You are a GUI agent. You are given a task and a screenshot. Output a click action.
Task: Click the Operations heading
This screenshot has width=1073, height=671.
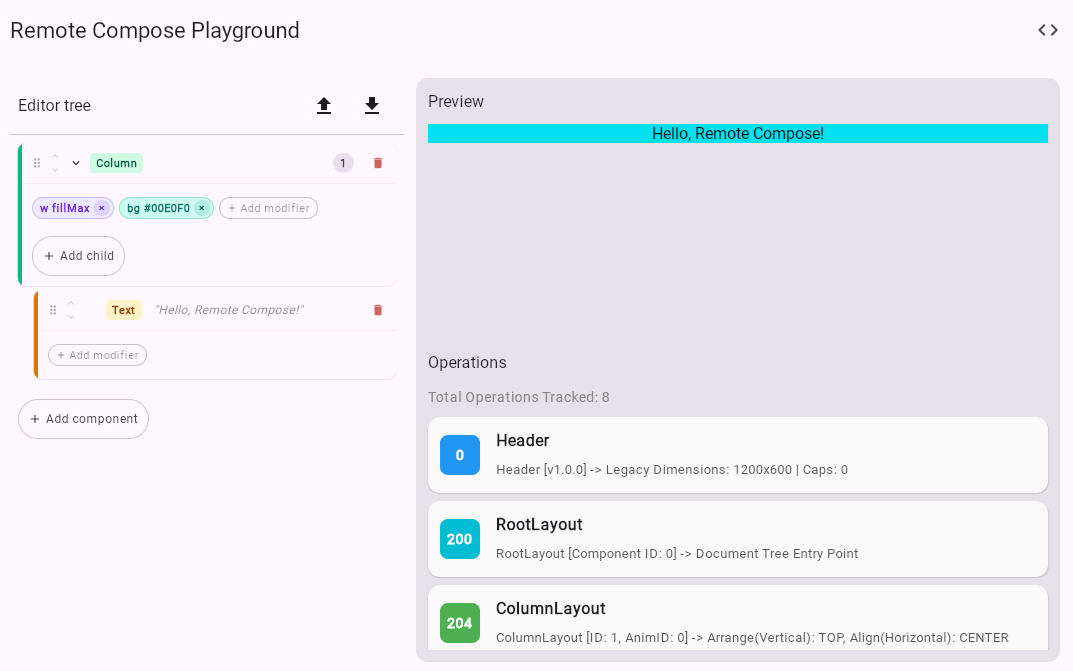(467, 363)
